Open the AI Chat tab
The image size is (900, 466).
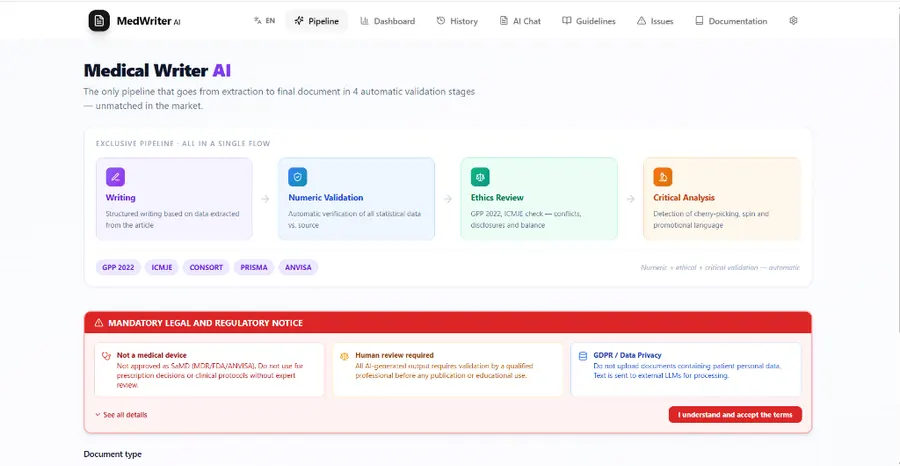520,21
